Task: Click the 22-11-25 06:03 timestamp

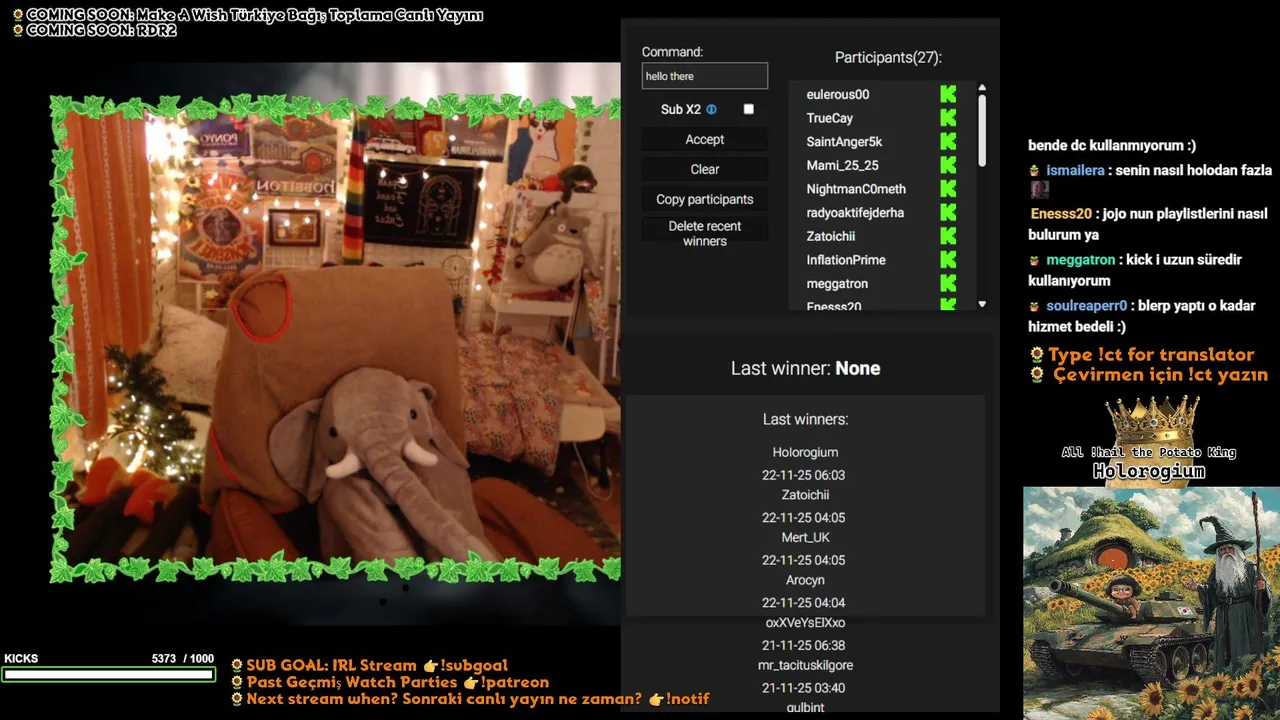Action: (x=803, y=475)
